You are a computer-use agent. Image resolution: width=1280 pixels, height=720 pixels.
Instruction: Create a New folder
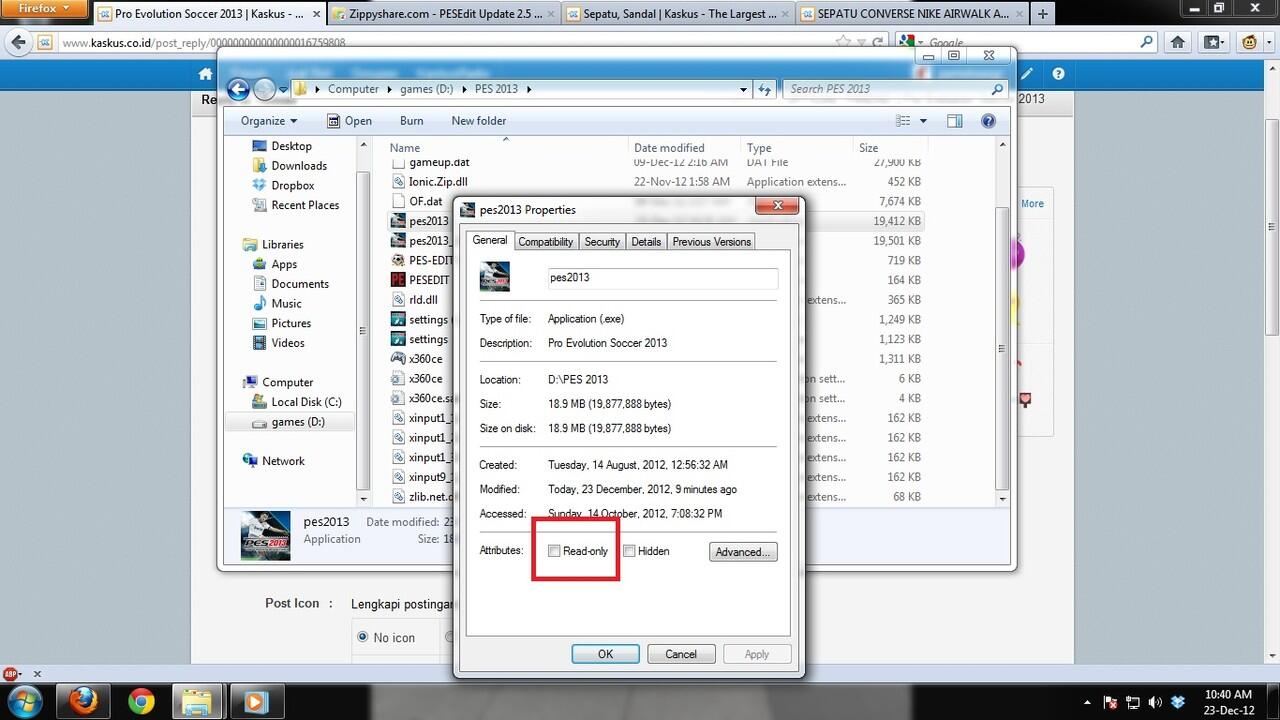tap(479, 121)
